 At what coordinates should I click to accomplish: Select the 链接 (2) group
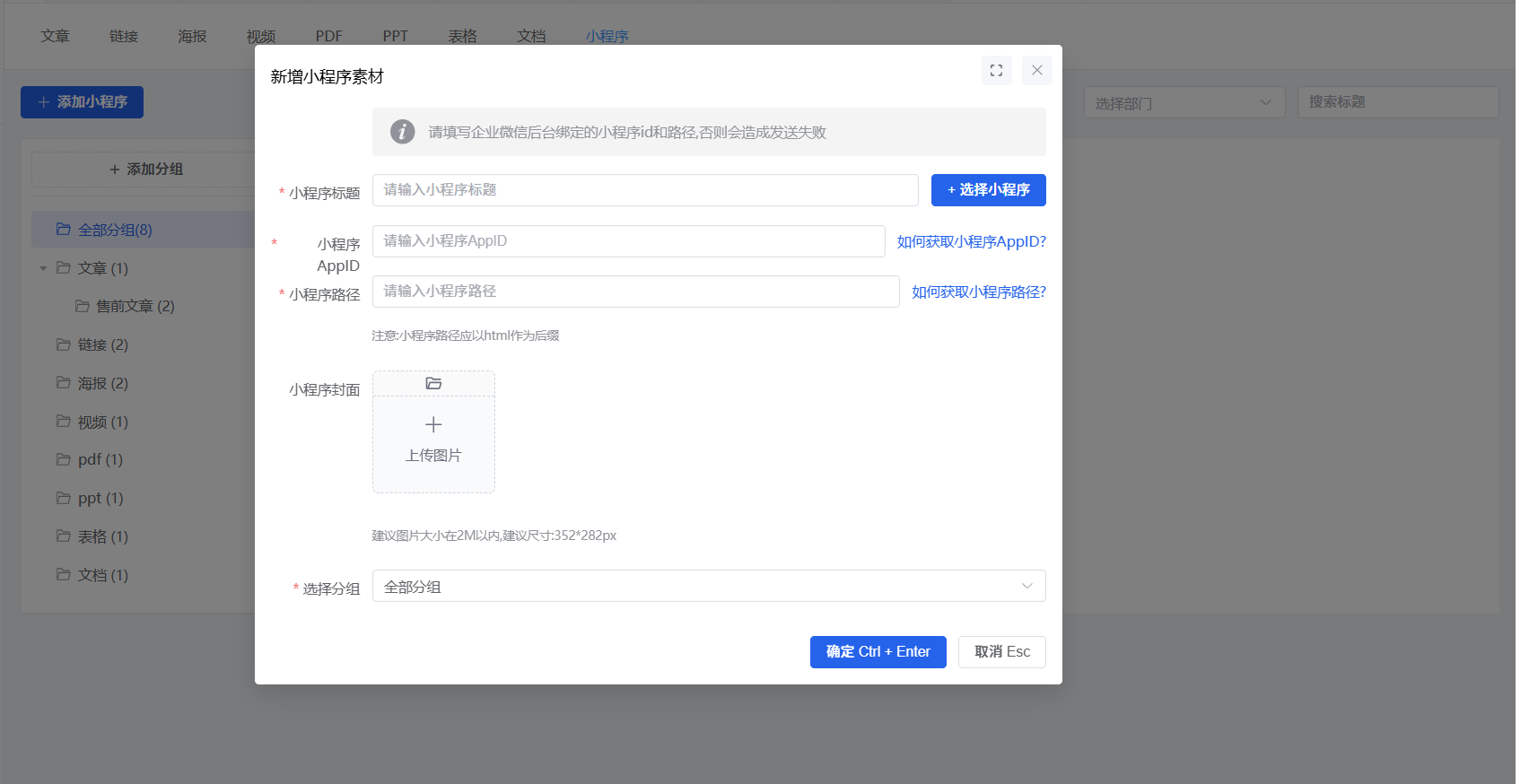click(x=103, y=344)
